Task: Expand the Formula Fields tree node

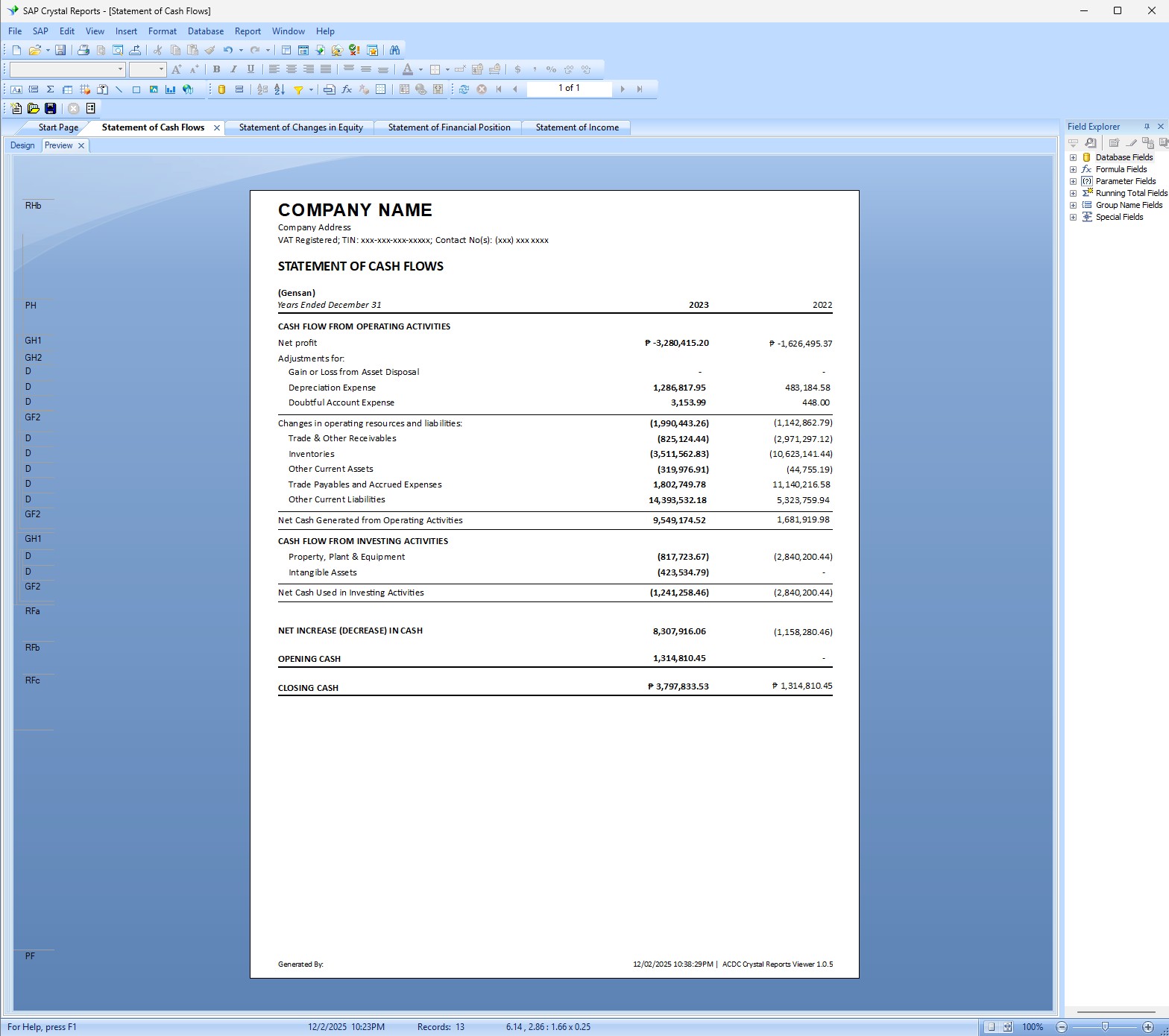Action: pos(1073,169)
